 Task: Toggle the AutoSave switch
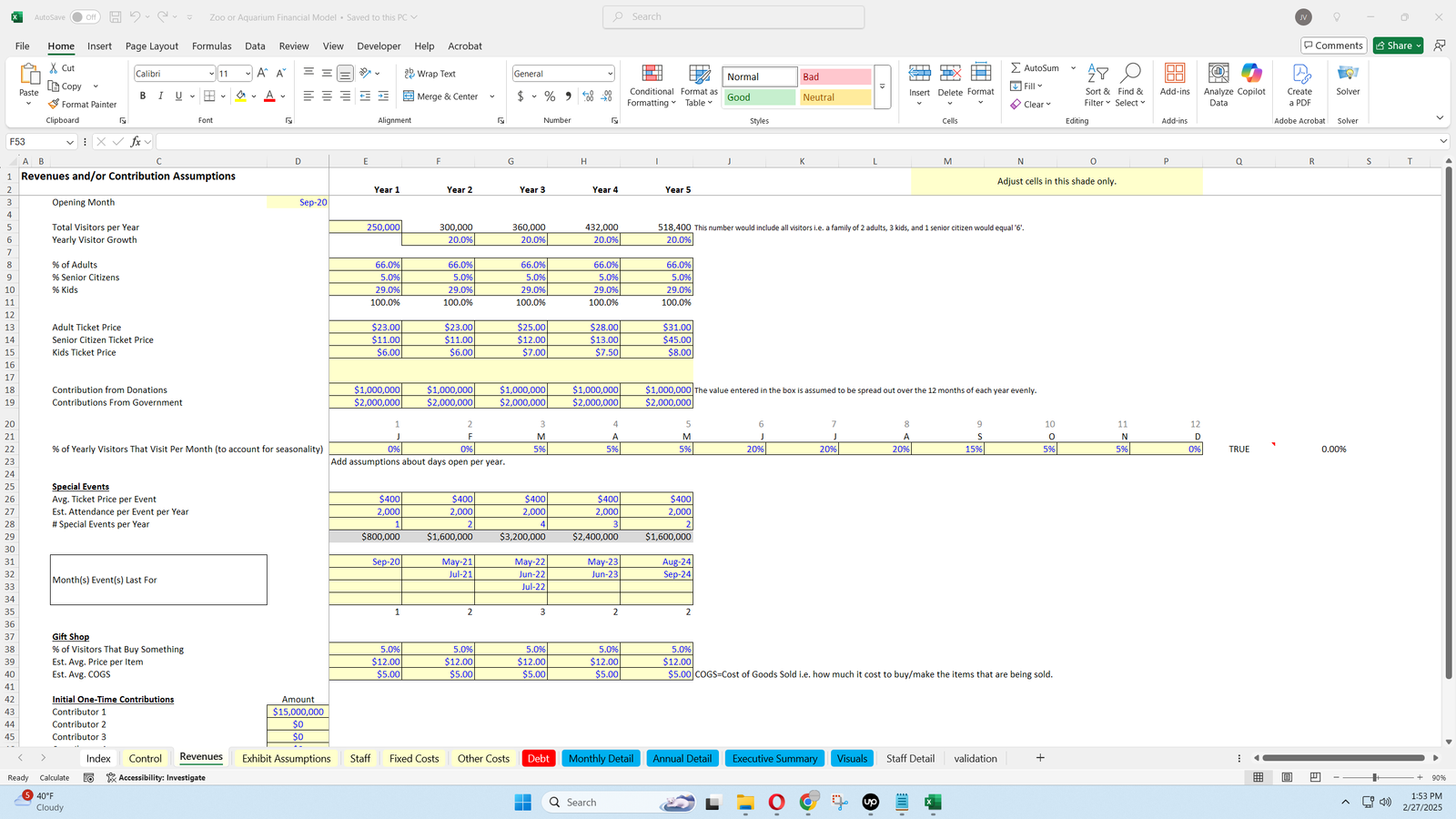click(84, 17)
